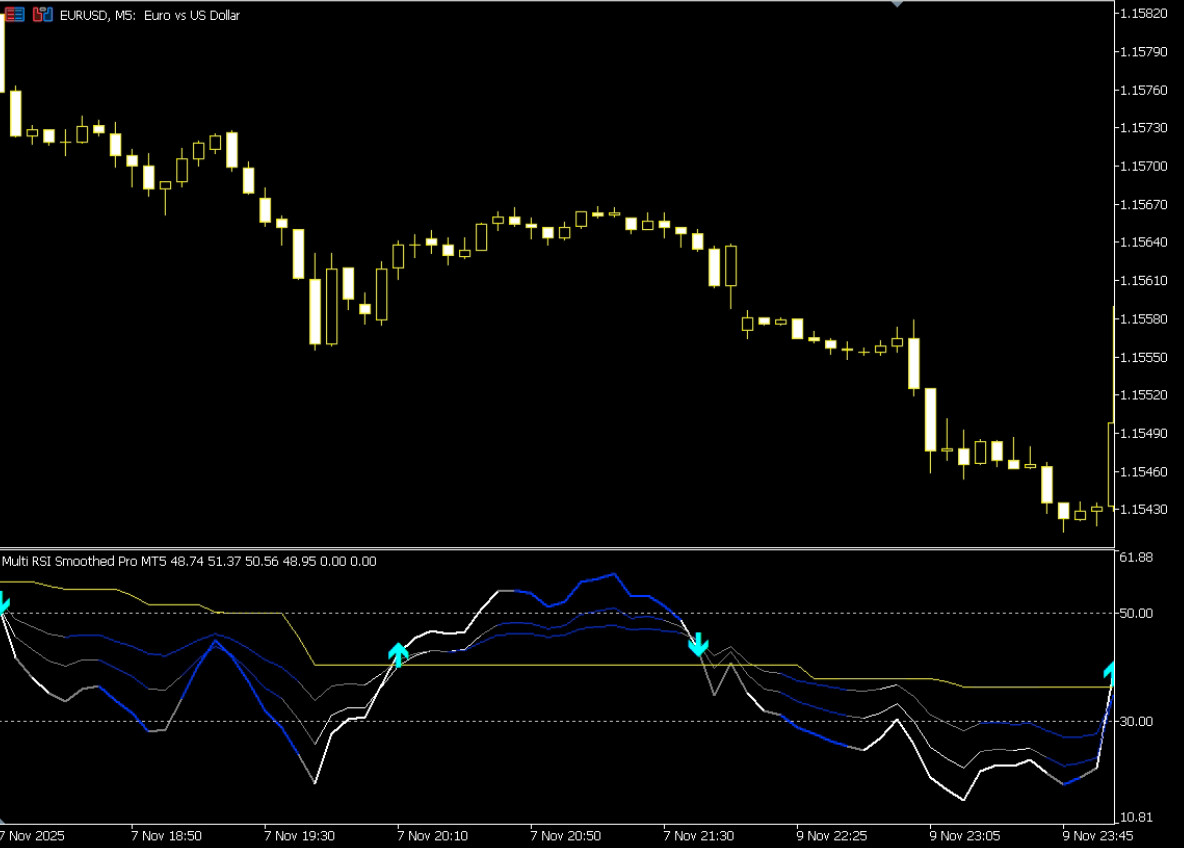Select price level 1.15460 on scale
This screenshot has height=848, width=1184.
tap(1144, 472)
